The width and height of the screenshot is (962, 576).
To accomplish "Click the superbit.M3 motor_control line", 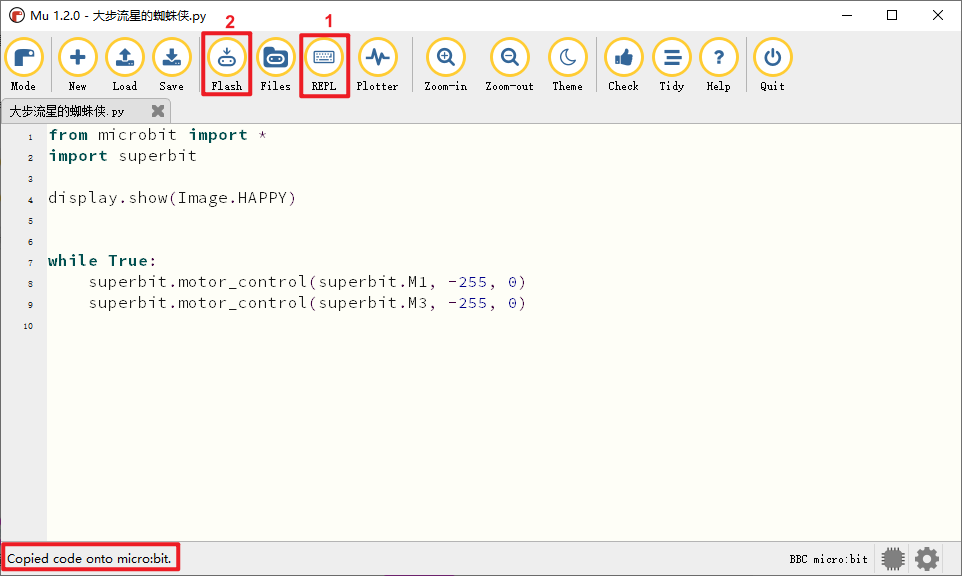I will click(307, 303).
